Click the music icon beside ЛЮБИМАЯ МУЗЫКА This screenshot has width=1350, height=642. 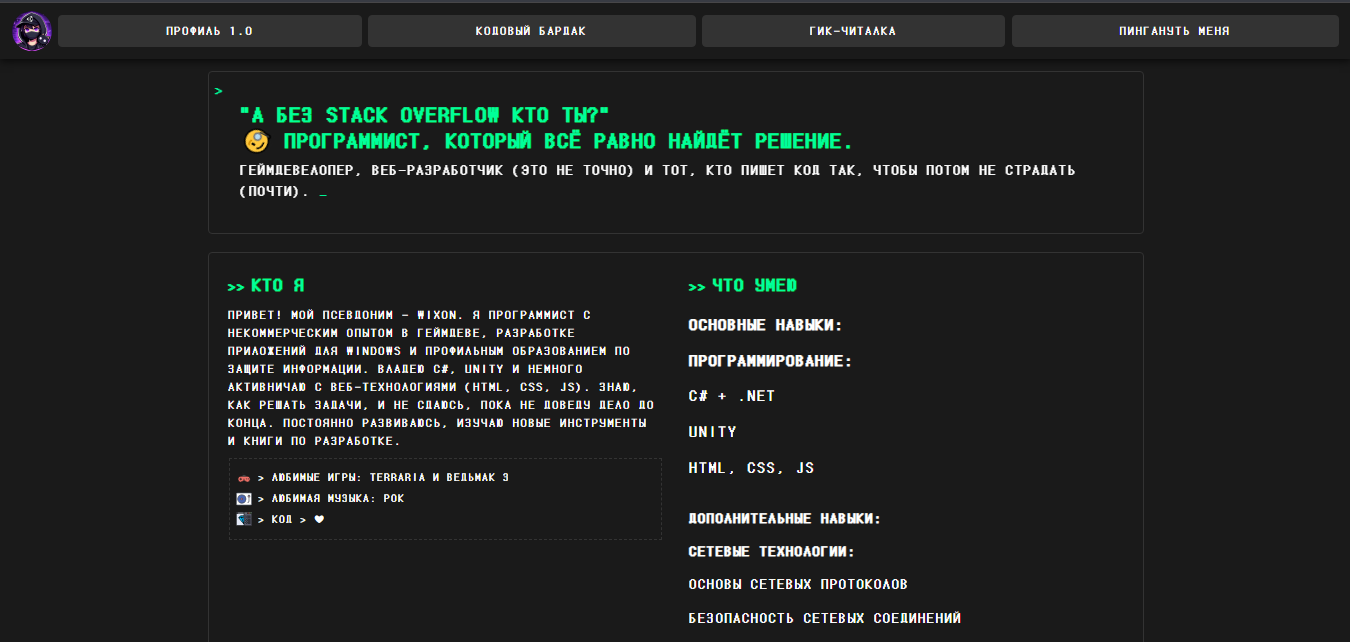coord(243,498)
